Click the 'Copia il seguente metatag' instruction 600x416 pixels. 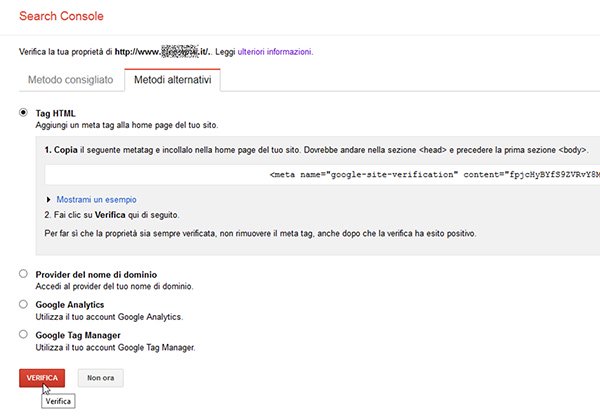point(316,150)
